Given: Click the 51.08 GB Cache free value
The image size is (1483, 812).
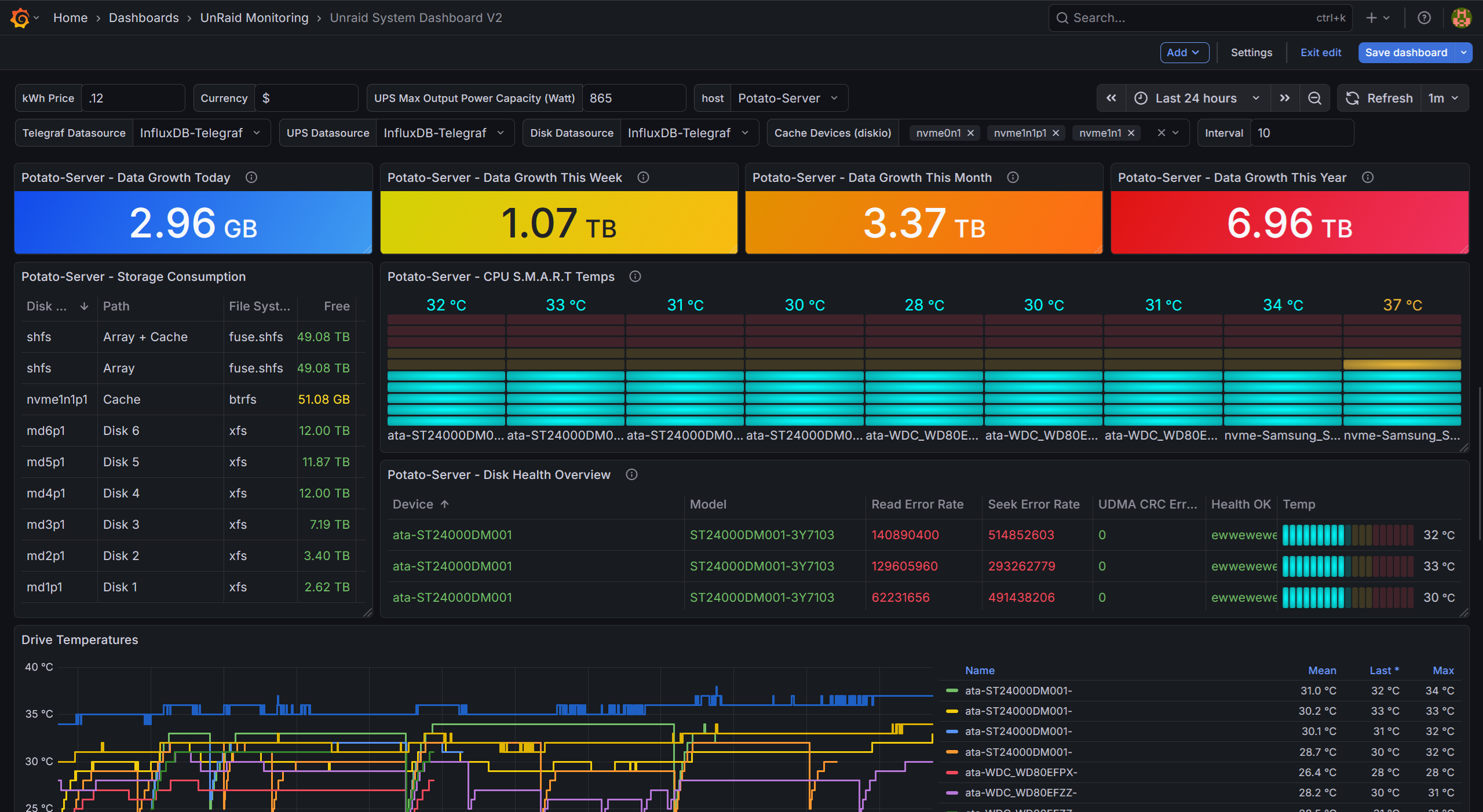Looking at the screenshot, I should pos(324,400).
